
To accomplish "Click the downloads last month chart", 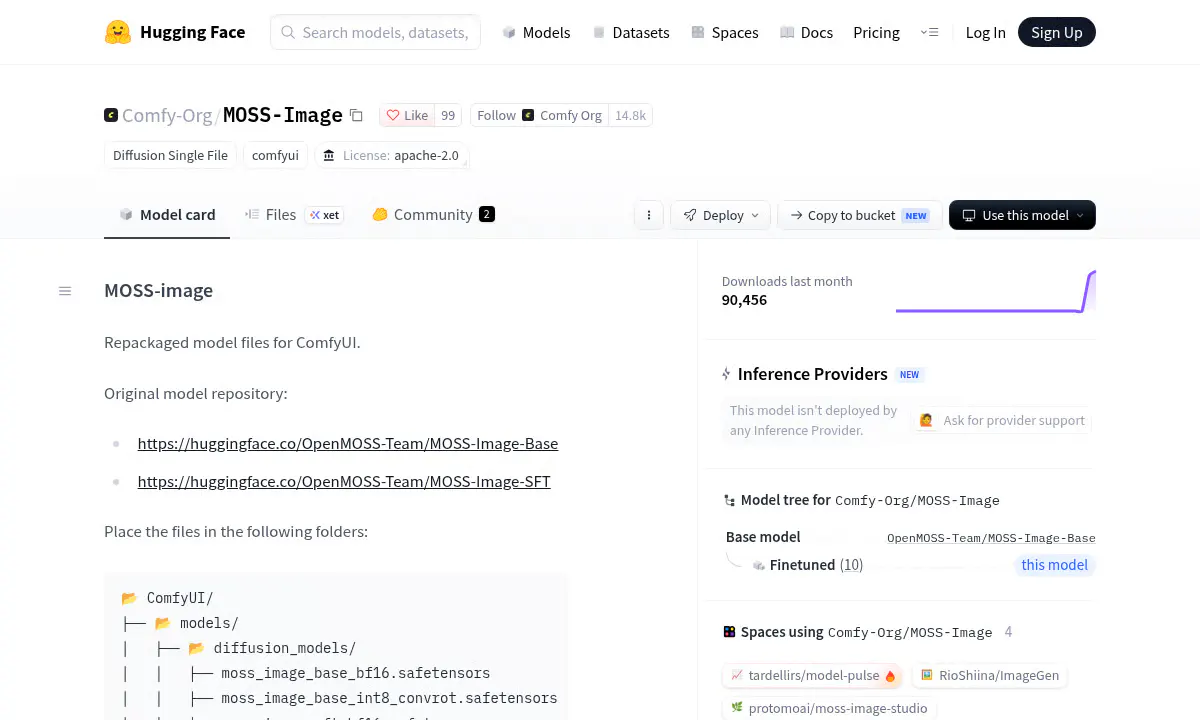I will (996, 291).
